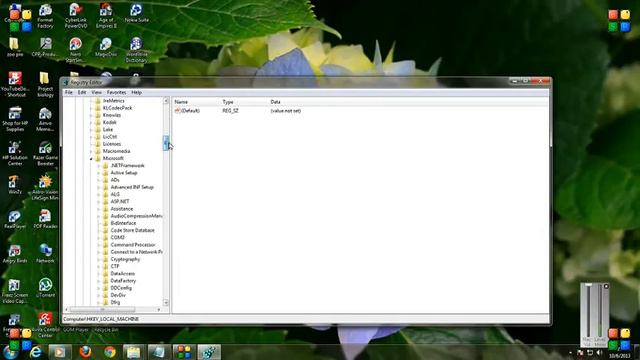Image resolution: width=640 pixels, height=360 pixels.
Task: Expand the Cryptography key arrow
Action: 98,259
